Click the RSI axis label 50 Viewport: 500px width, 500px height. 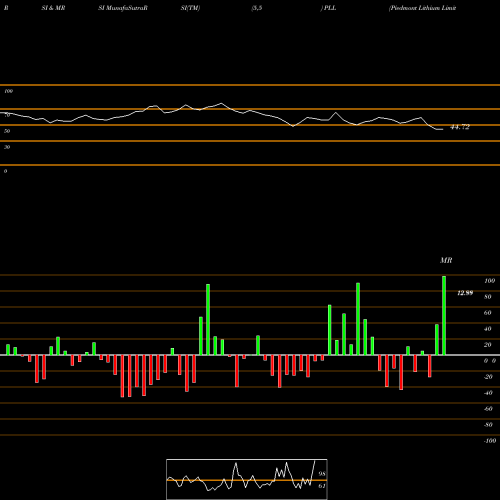(x=7, y=131)
